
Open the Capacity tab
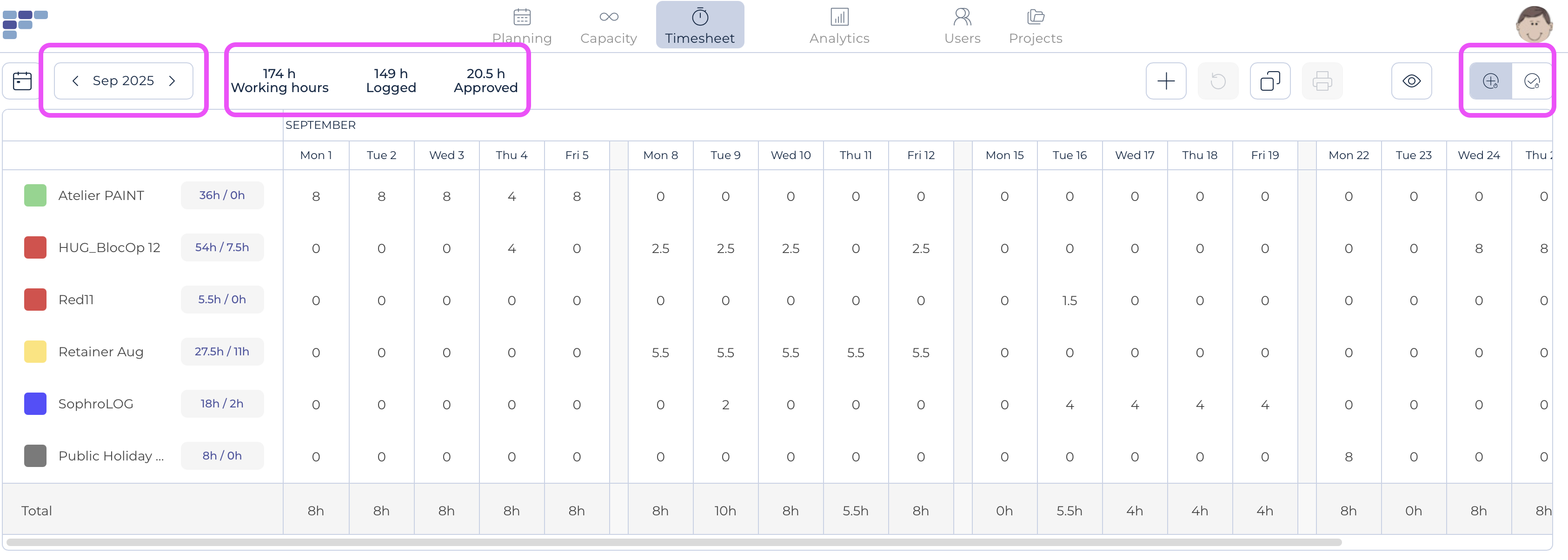tap(608, 26)
